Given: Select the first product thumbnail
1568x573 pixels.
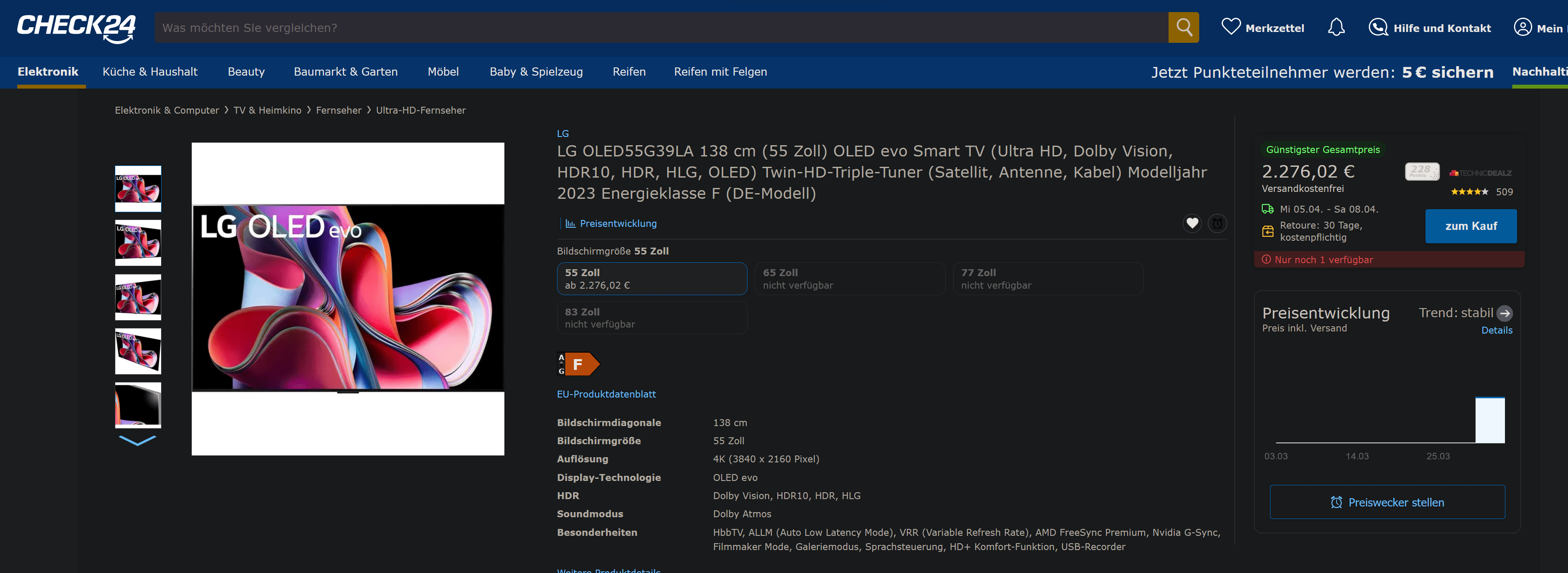Looking at the screenshot, I should point(138,189).
